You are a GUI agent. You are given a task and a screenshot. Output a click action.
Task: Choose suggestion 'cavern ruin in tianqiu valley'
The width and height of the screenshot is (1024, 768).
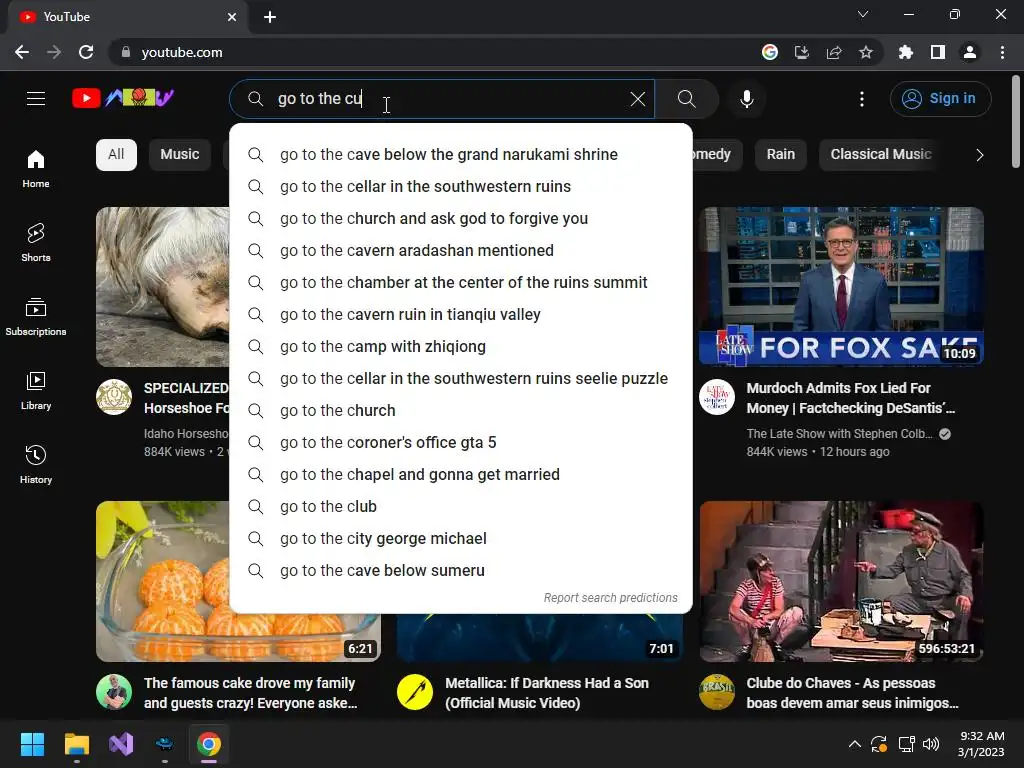[461, 315]
